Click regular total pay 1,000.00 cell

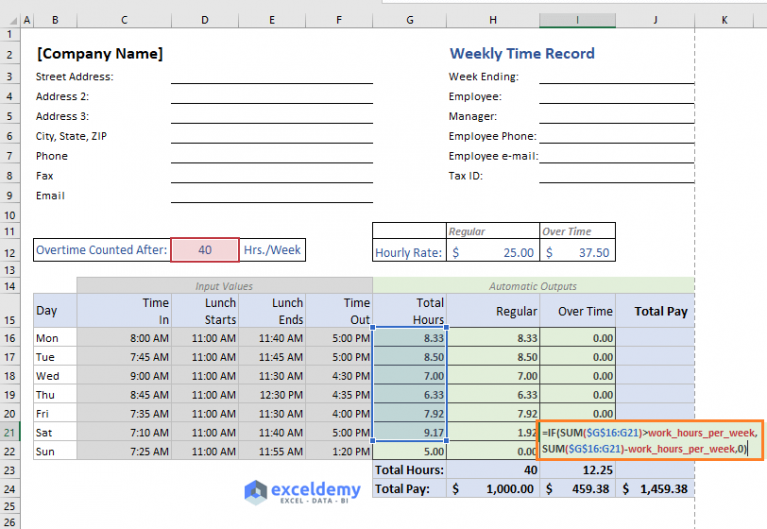[x=493, y=489]
